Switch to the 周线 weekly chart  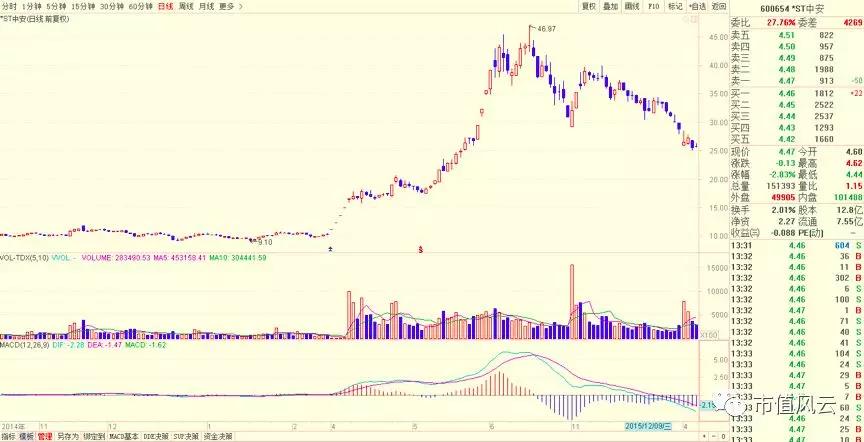(x=186, y=7)
